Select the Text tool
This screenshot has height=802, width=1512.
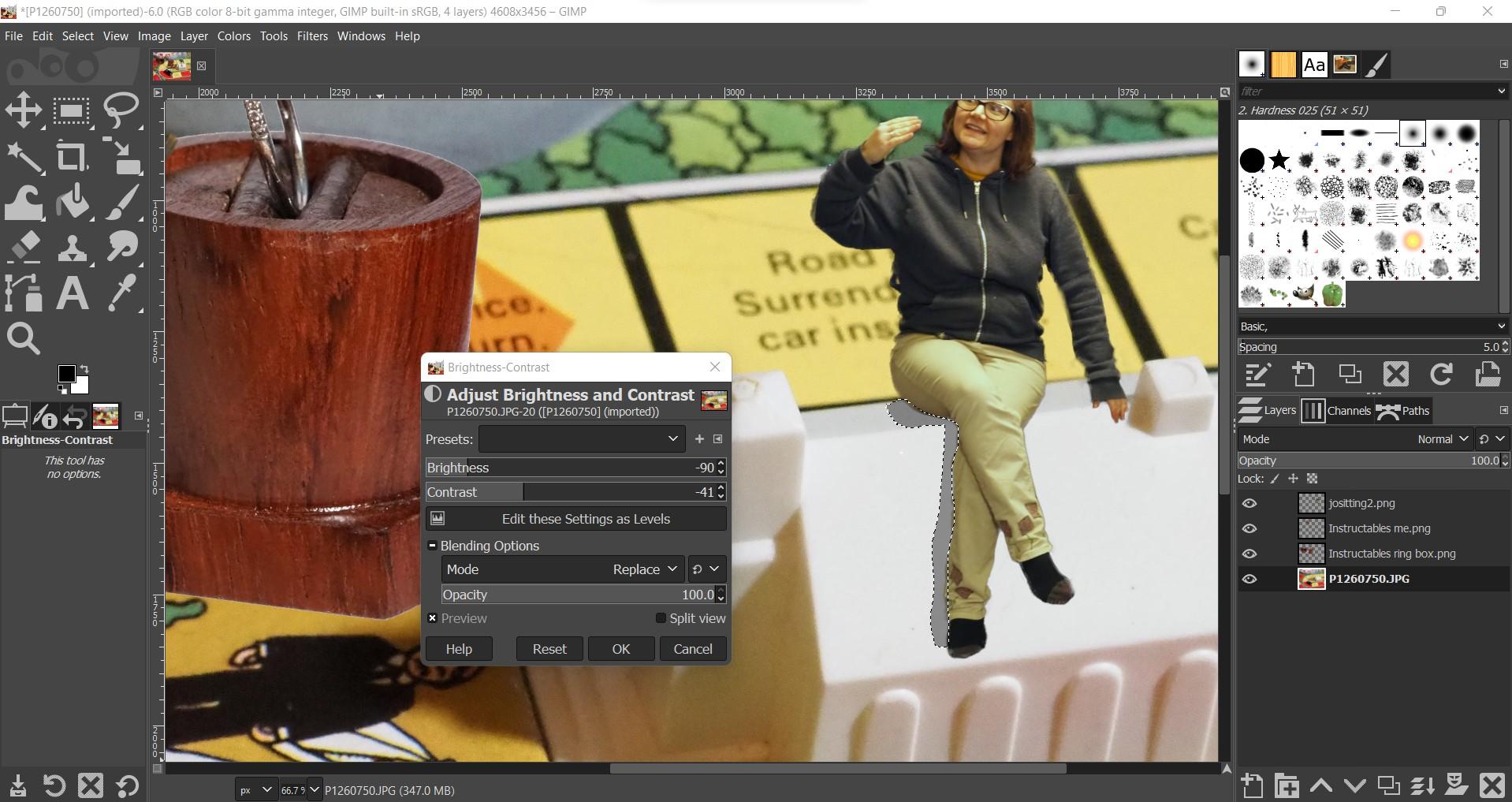(72, 293)
